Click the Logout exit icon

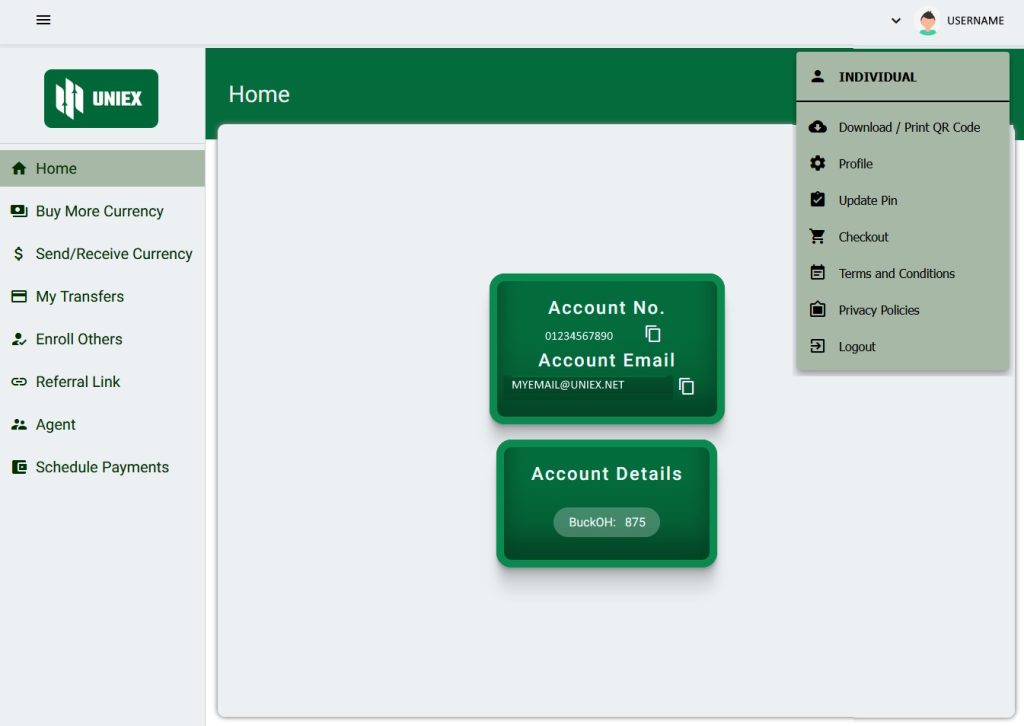click(817, 346)
